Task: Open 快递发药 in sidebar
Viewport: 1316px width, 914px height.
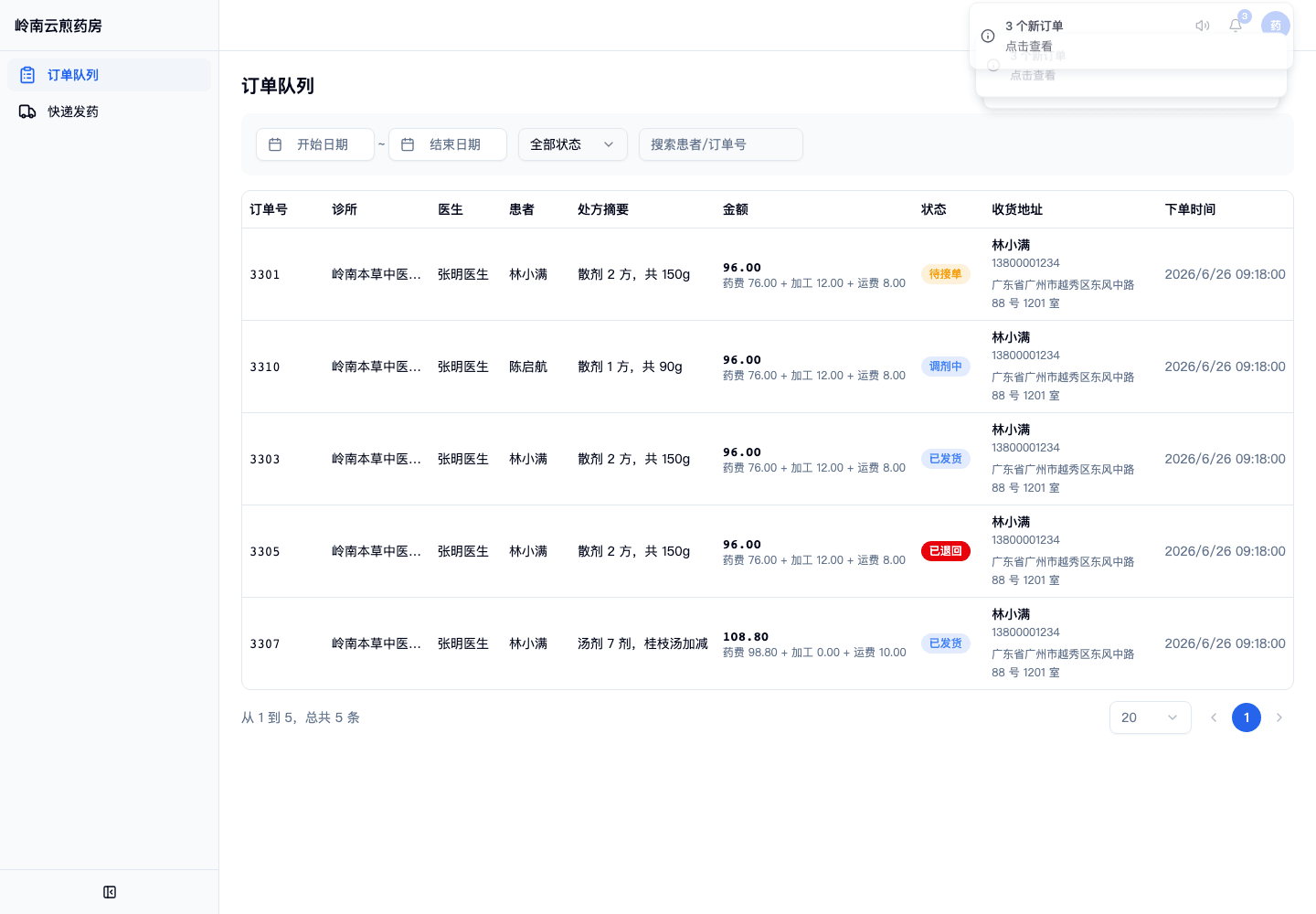Action: click(x=109, y=112)
